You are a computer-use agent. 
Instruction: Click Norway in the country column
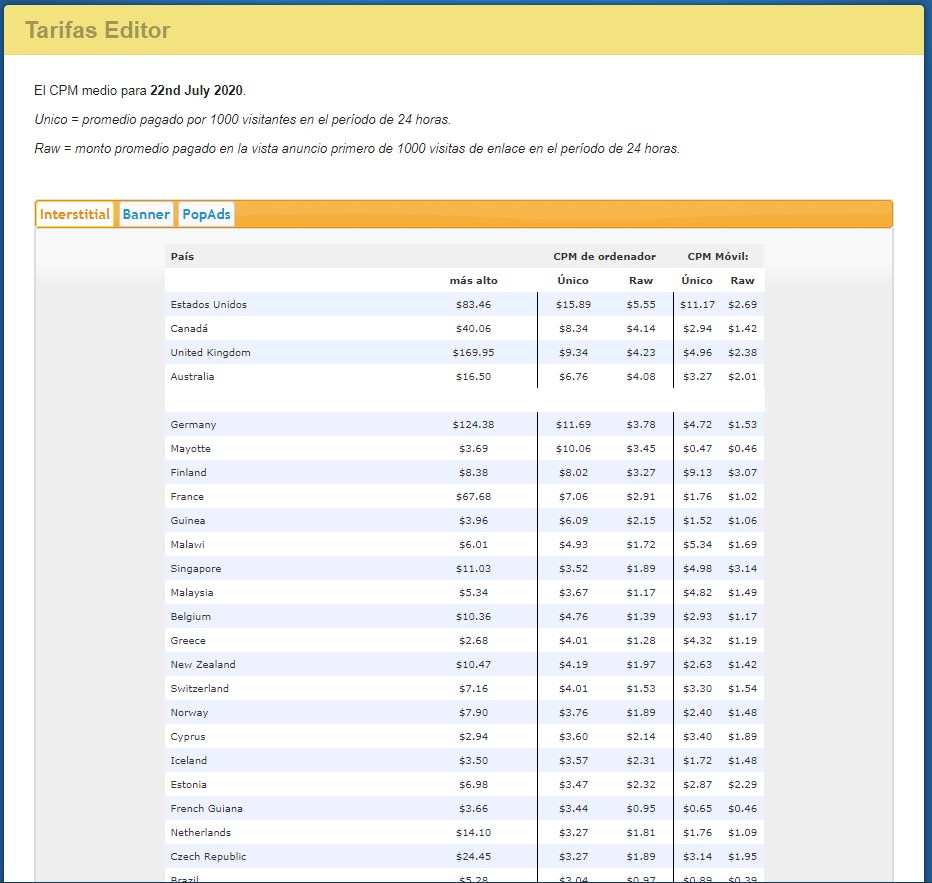click(189, 712)
